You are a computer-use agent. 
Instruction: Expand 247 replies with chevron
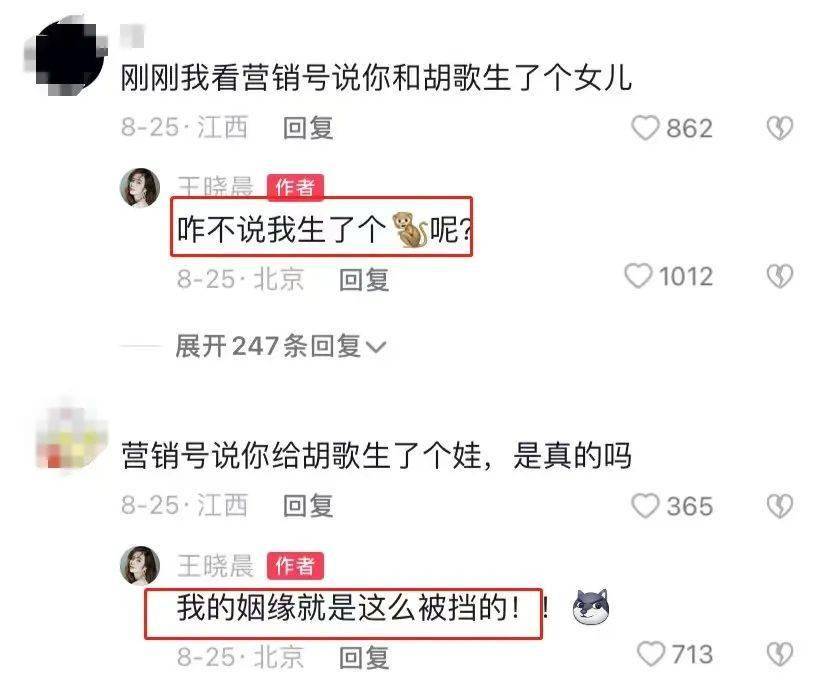coord(281,347)
